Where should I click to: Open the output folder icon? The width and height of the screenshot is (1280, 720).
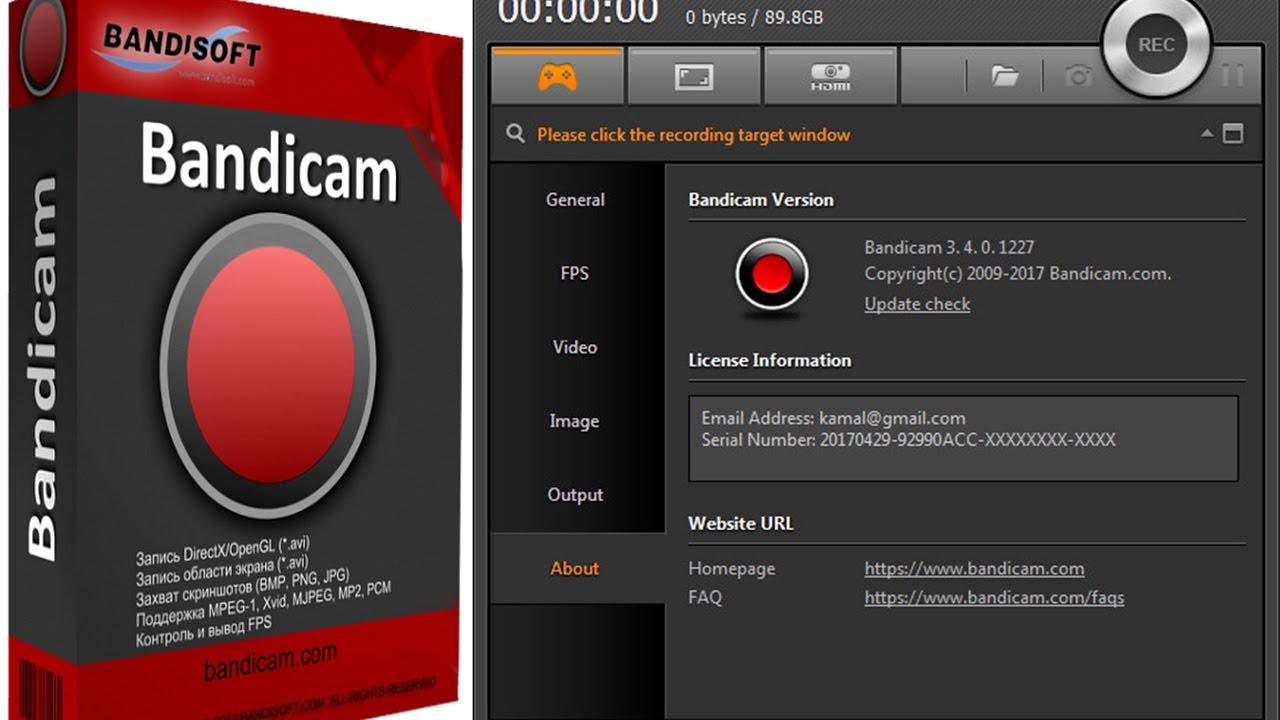pyautogui.click(x=1004, y=76)
